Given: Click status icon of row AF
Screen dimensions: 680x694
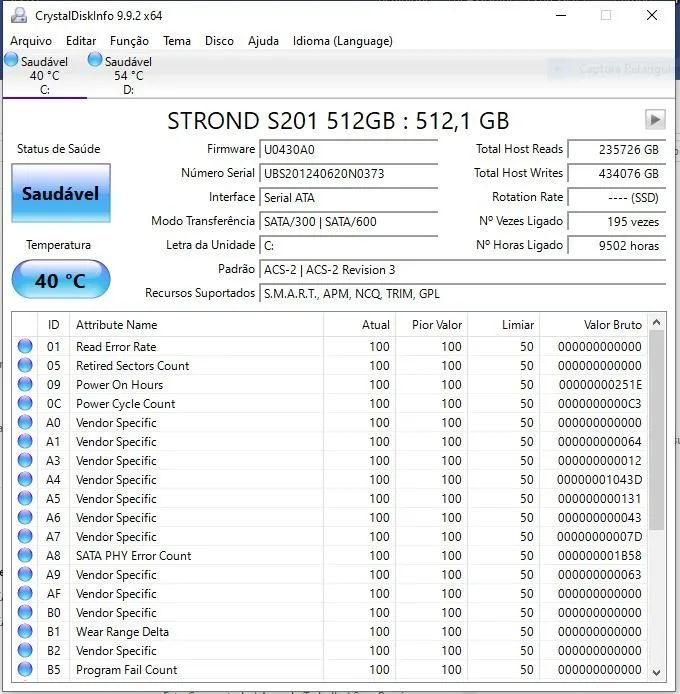Looking at the screenshot, I should [x=25, y=594].
